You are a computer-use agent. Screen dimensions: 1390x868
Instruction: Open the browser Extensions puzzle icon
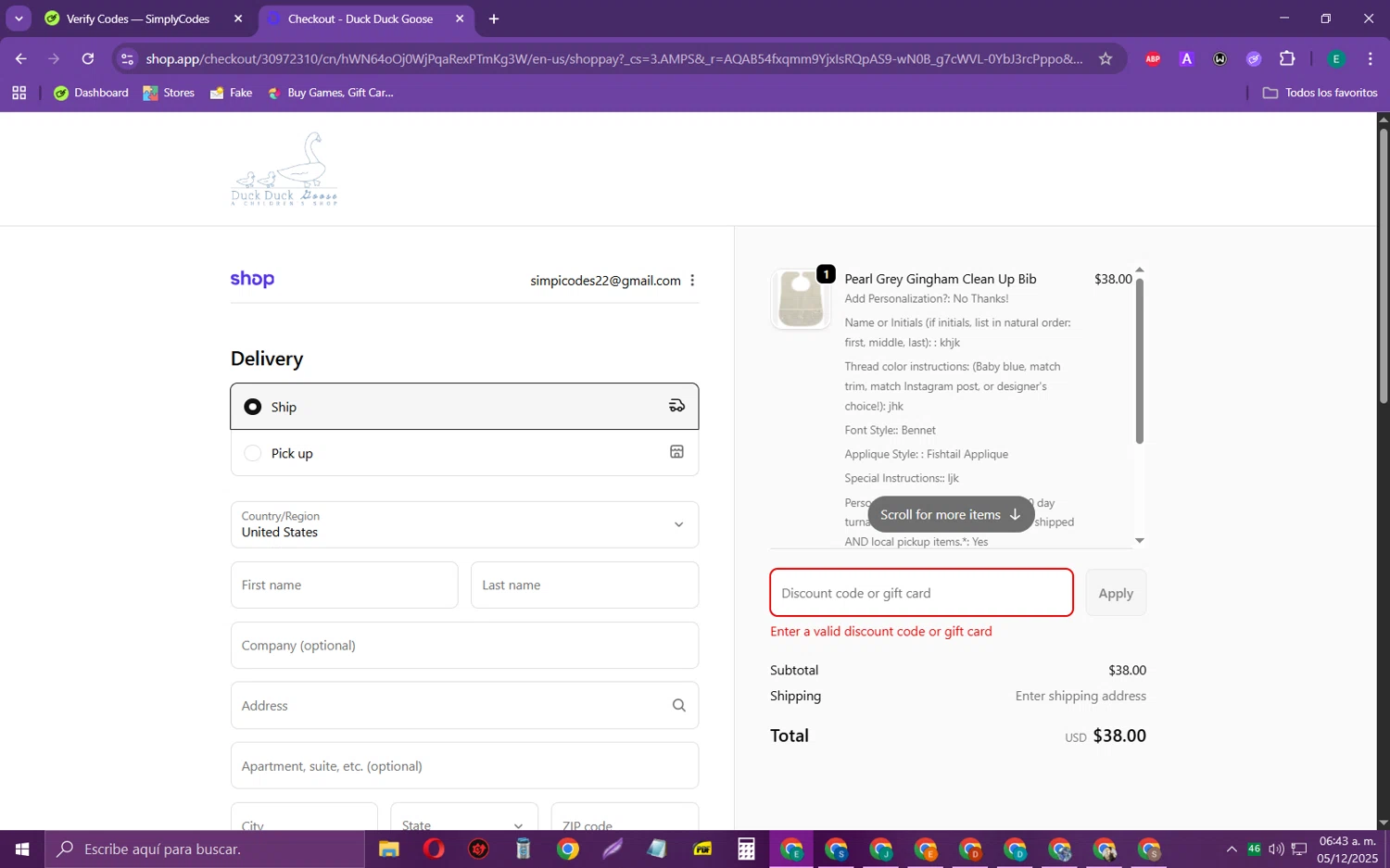1287,58
